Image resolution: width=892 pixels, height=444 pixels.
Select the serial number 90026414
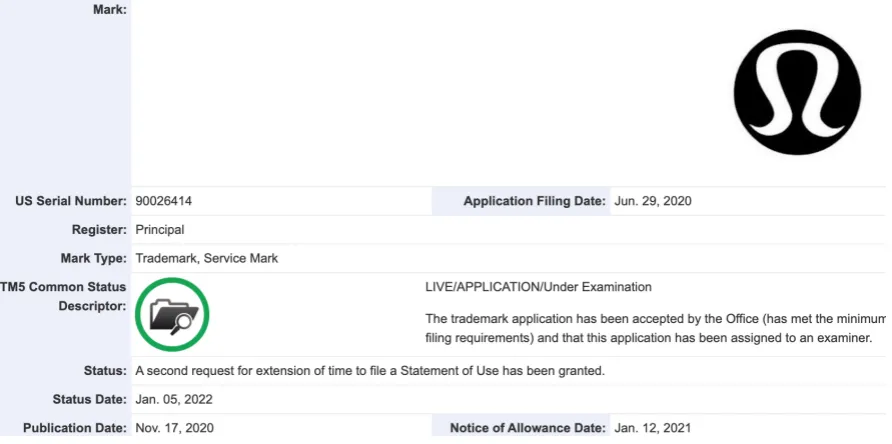pos(163,201)
